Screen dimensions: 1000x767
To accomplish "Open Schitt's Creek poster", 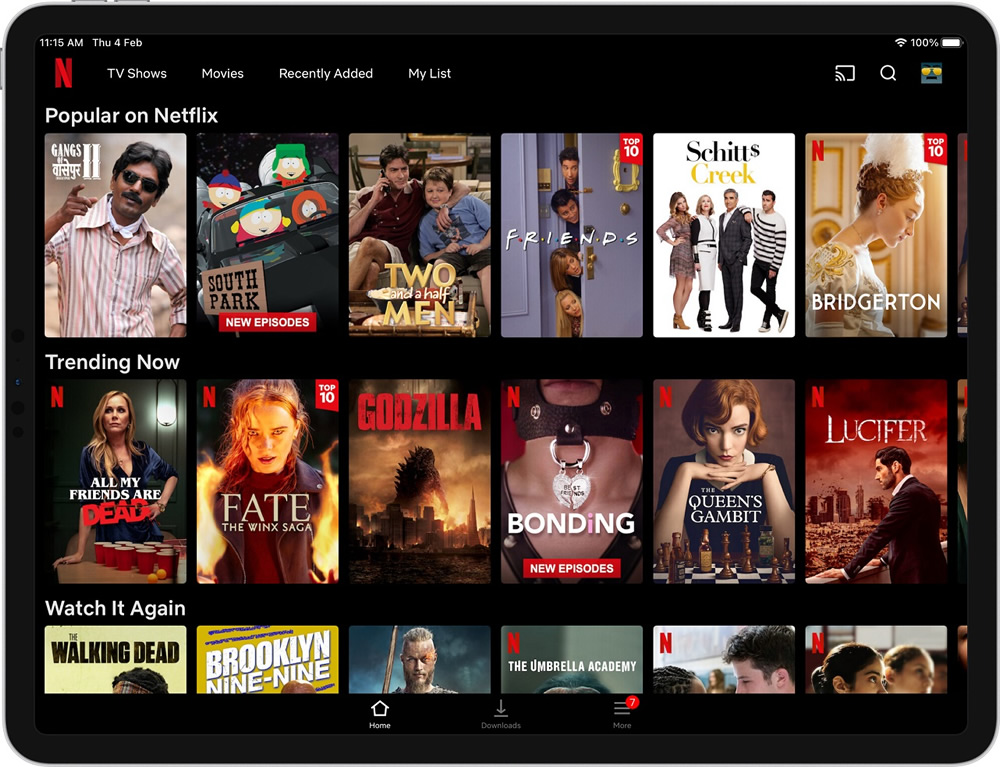I will tap(724, 235).
